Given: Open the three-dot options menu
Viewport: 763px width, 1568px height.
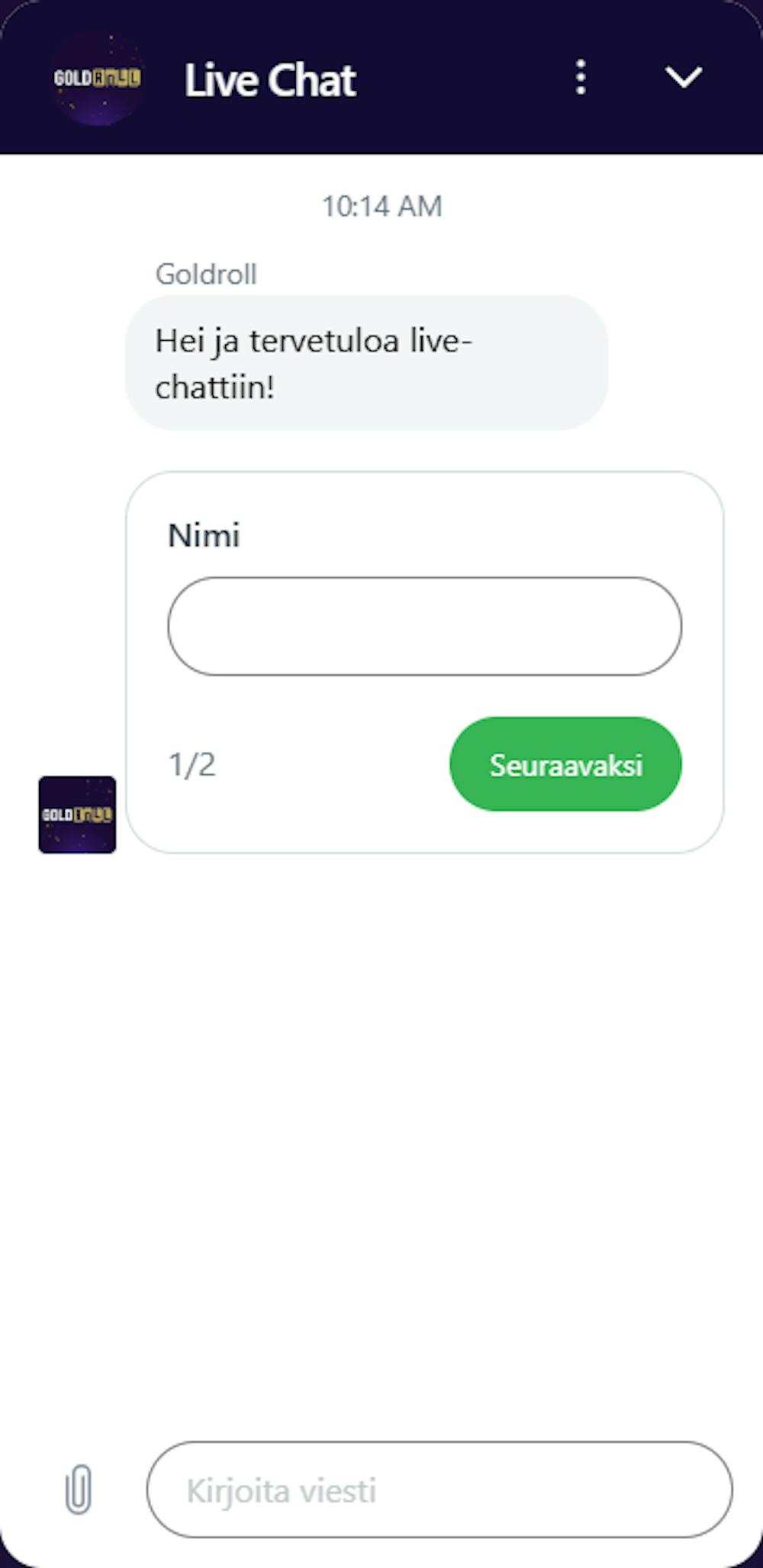Looking at the screenshot, I should point(581,78).
